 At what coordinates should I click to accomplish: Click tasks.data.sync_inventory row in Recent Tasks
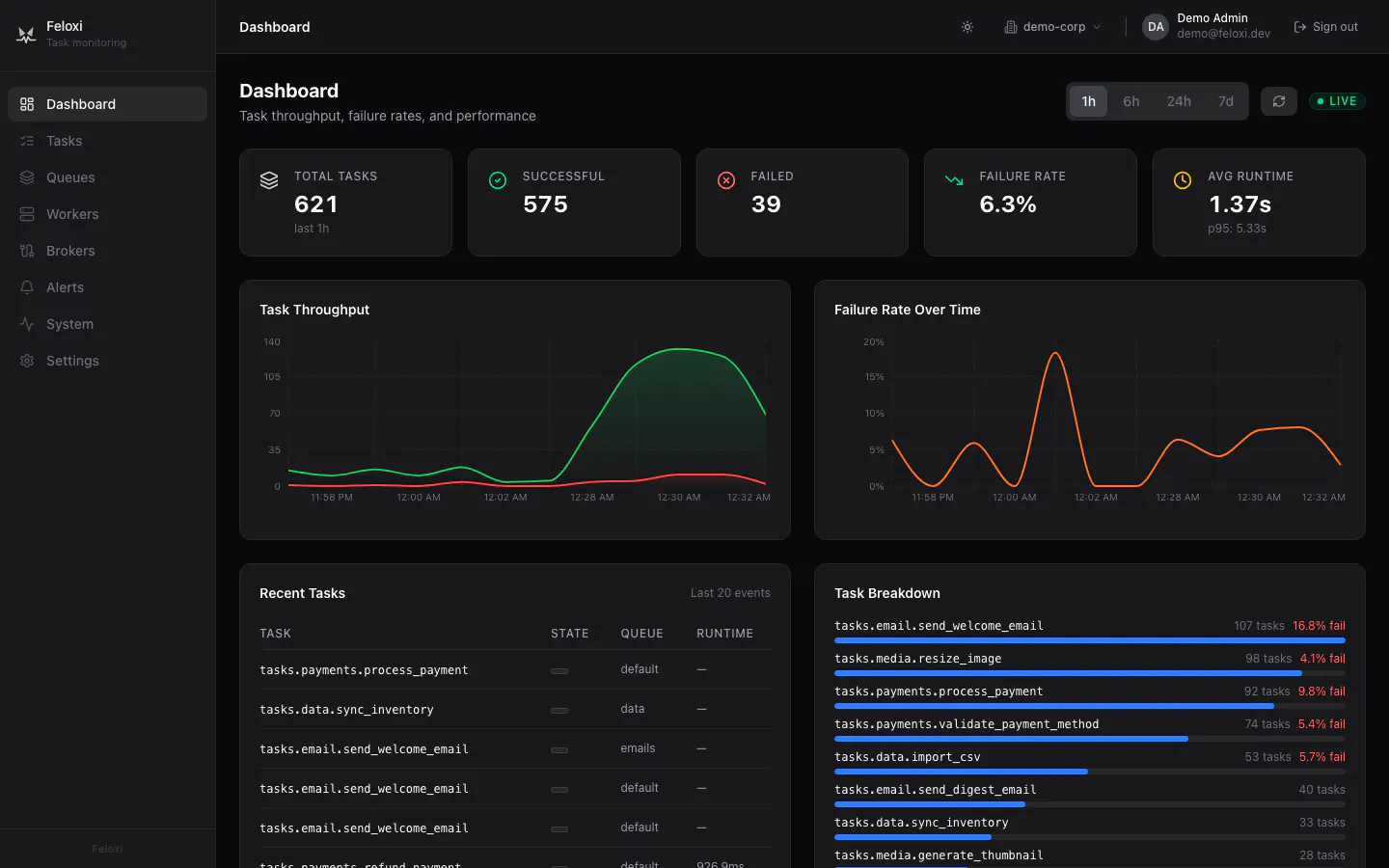pos(515,709)
